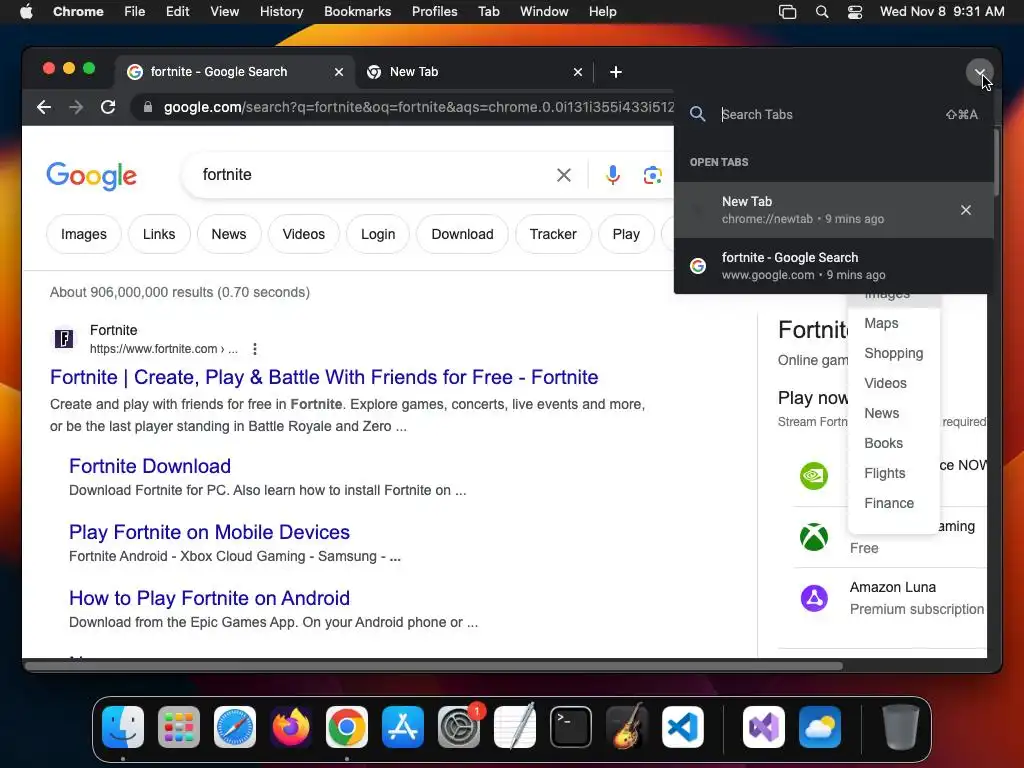Viewport: 1024px width, 768px height.
Task: Open the Apple menu
Action: (26, 12)
